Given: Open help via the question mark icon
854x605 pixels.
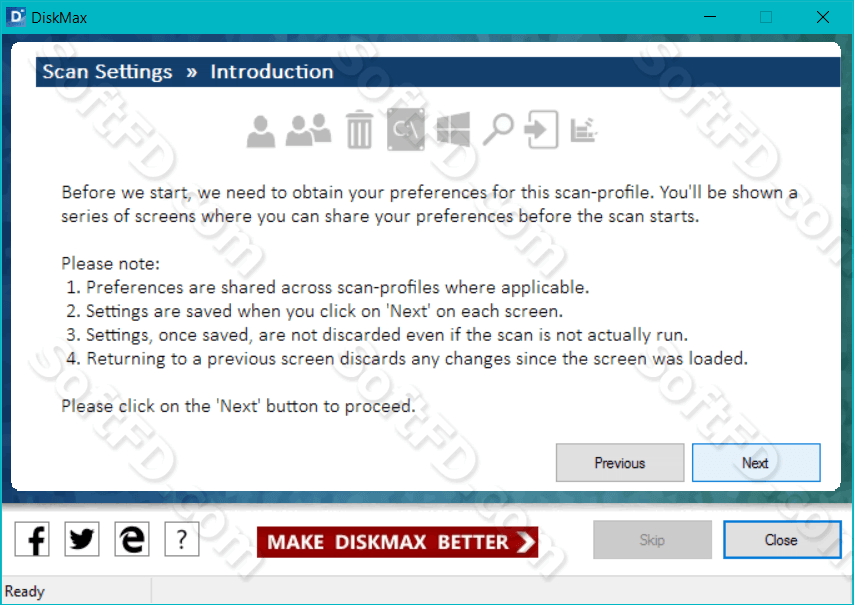Looking at the screenshot, I should (x=182, y=539).
